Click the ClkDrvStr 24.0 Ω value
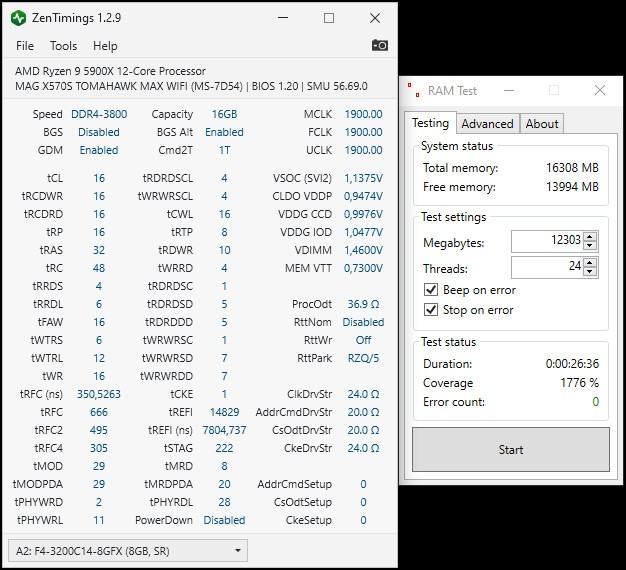This screenshot has height=570, width=626. pyautogui.click(x=363, y=394)
